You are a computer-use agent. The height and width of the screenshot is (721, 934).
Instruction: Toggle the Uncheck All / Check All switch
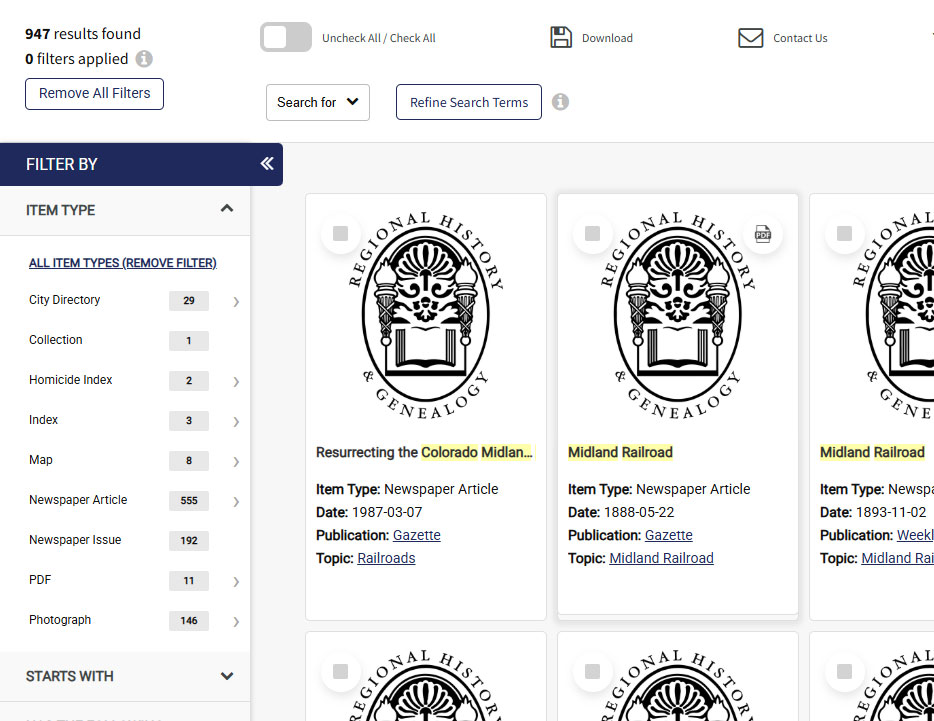[285, 36]
